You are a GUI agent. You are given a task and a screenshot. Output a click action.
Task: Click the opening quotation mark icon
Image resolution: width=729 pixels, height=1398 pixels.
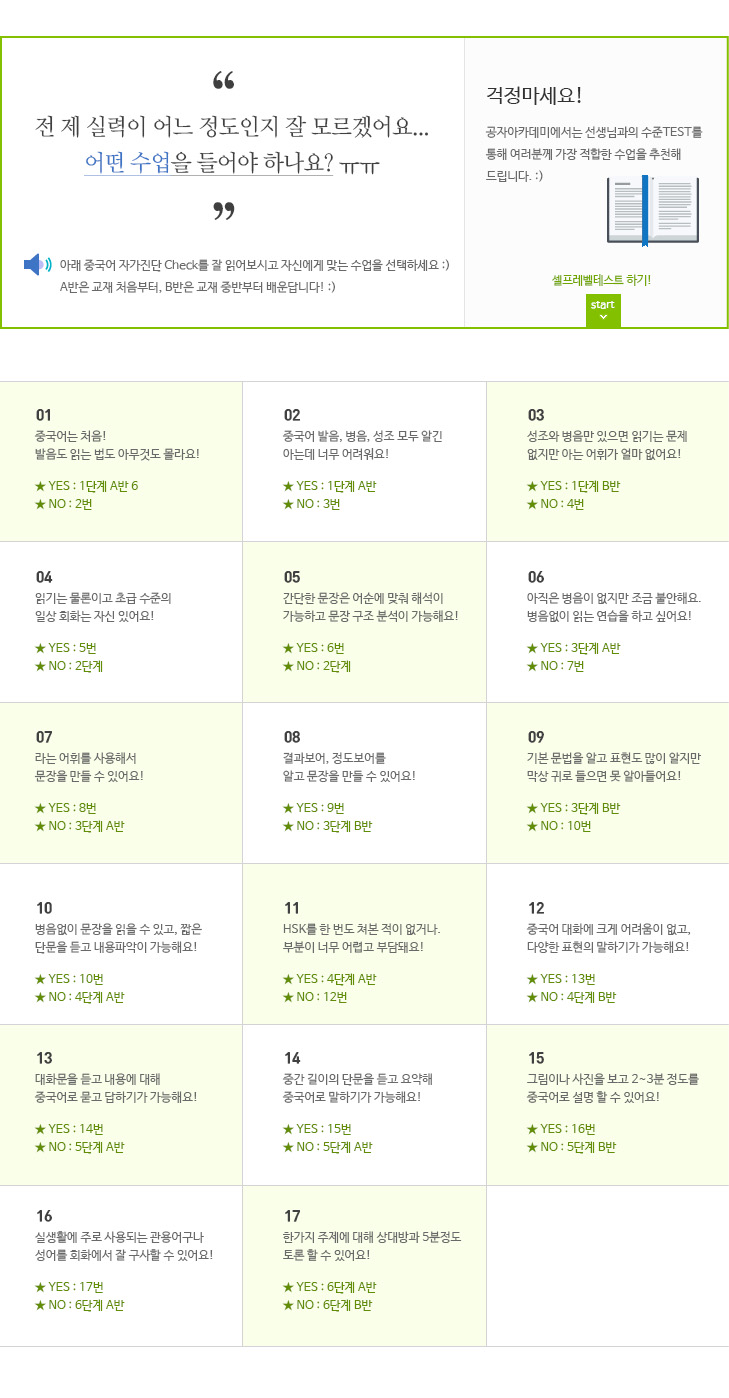[x=224, y=81]
